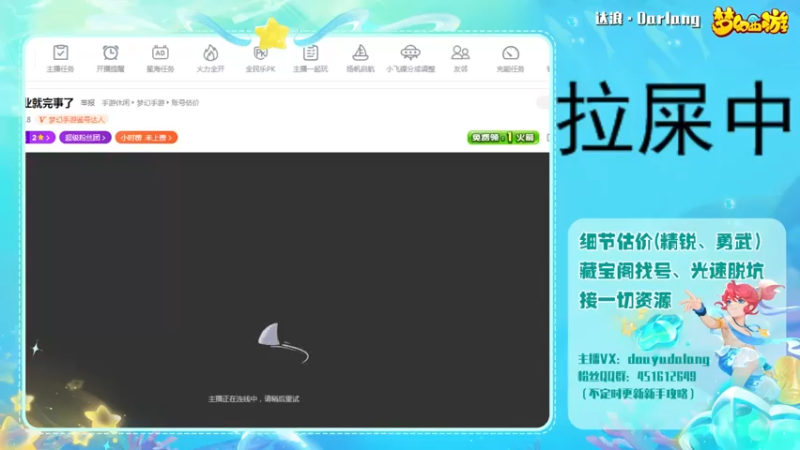
Task: Click the green 免费领 1 火箭 button
Action: click(503, 137)
